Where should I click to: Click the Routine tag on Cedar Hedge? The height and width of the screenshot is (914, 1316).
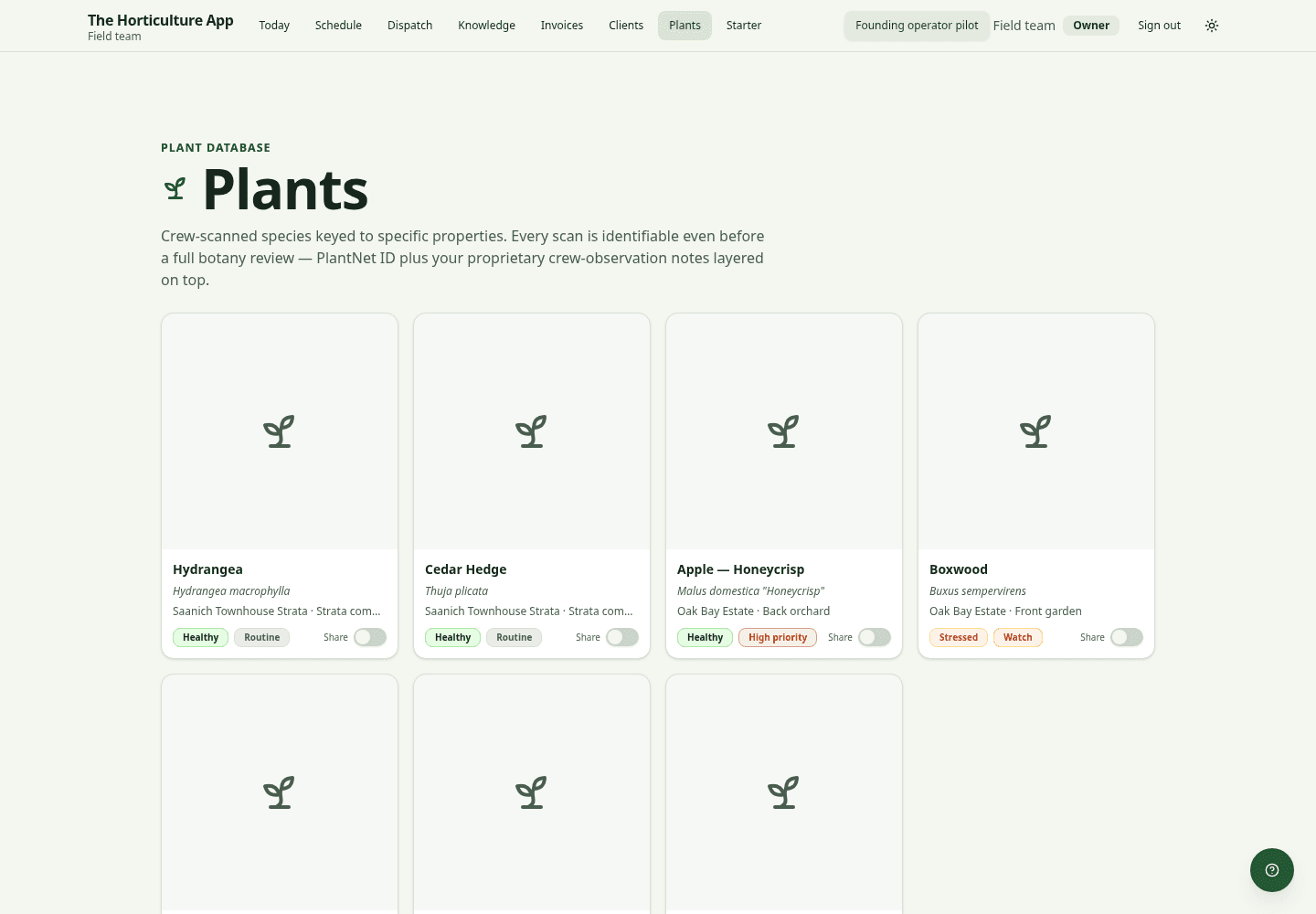515,637
